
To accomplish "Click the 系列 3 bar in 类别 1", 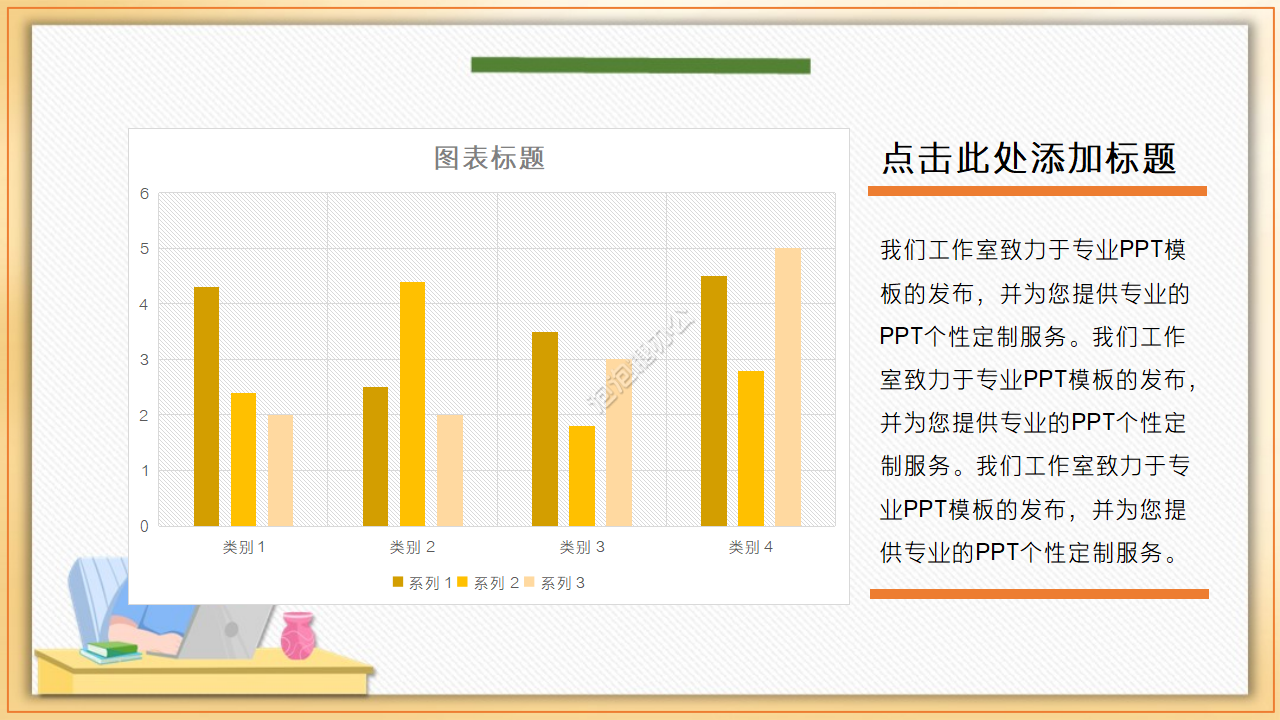I will point(280,470).
